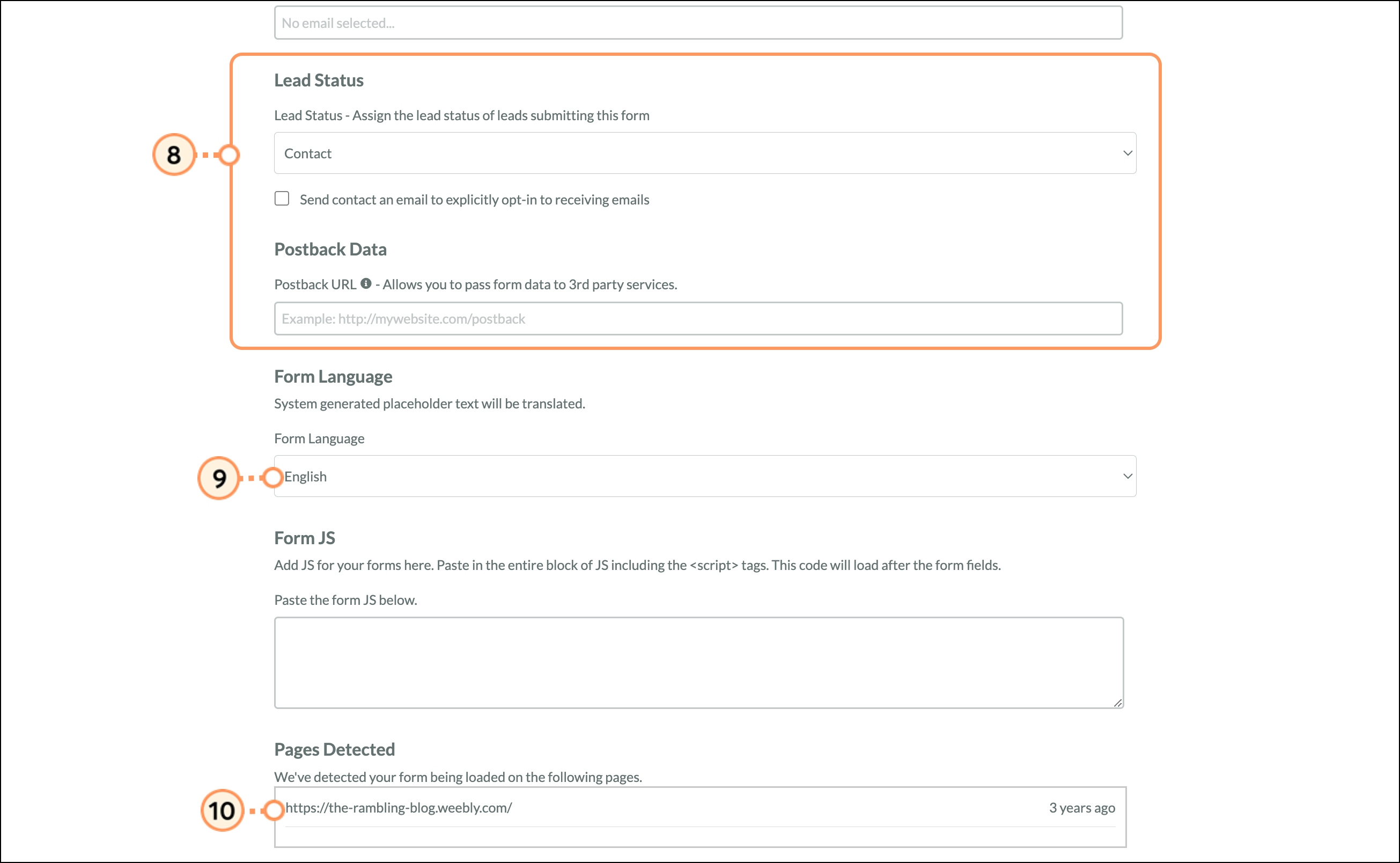Viewport: 1400px width, 863px height.
Task: Open the Lead Status 'Contact' dropdown
Action: [x=704, y=153]
